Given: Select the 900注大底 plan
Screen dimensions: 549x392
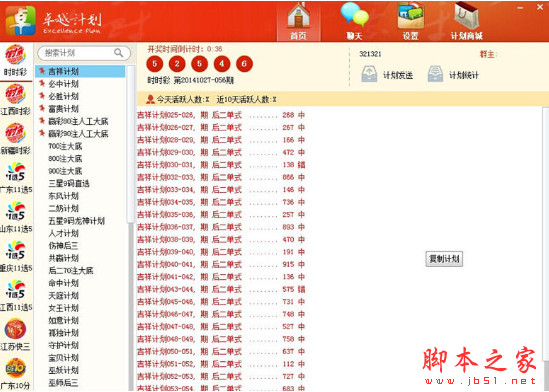Looking at the screenshot, I should pyautogui.click(x=65, y=171).
